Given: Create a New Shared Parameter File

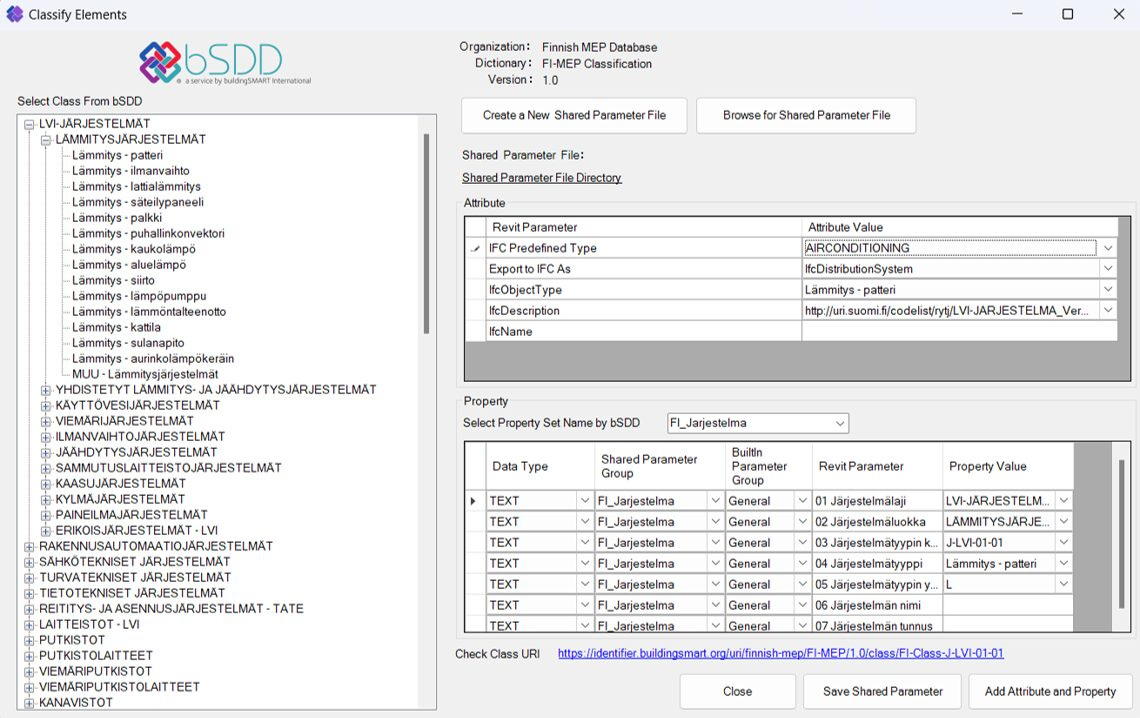Looking at the screenshot, I should (x=574, y=116).
